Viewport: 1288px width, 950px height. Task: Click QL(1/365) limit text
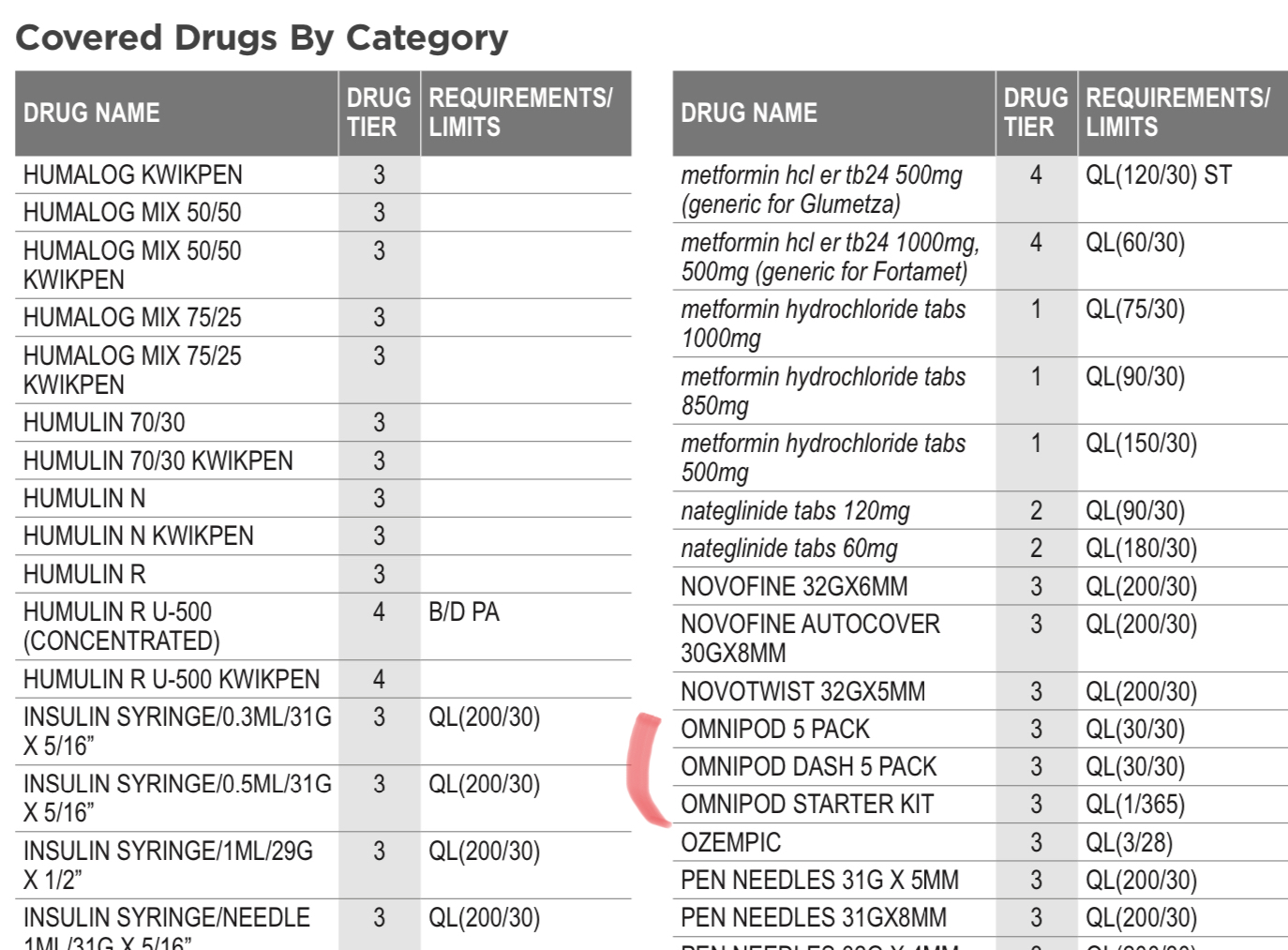[x=1135, y=805]
